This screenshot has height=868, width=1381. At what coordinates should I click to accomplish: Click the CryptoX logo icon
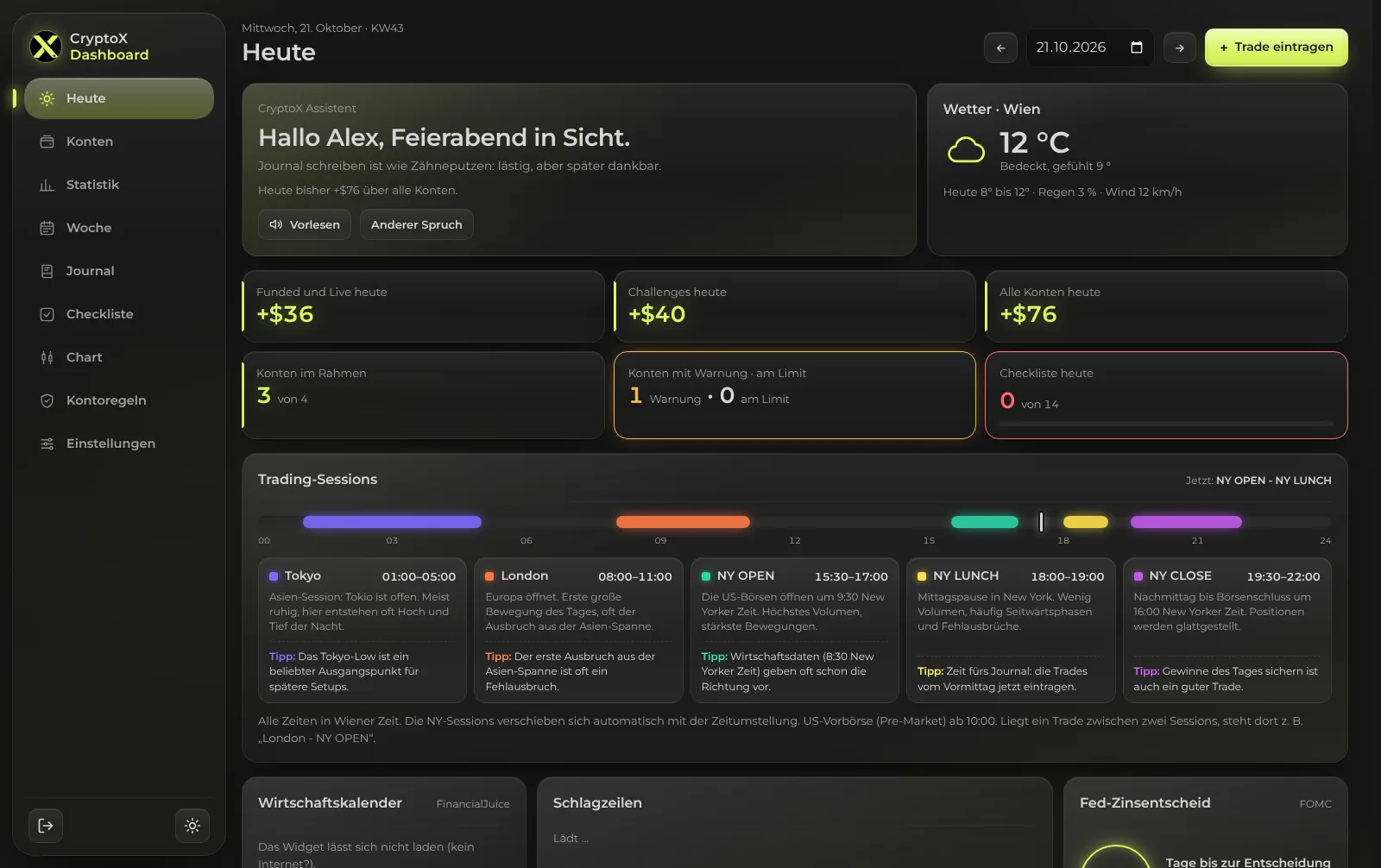(x=45, y=47)
